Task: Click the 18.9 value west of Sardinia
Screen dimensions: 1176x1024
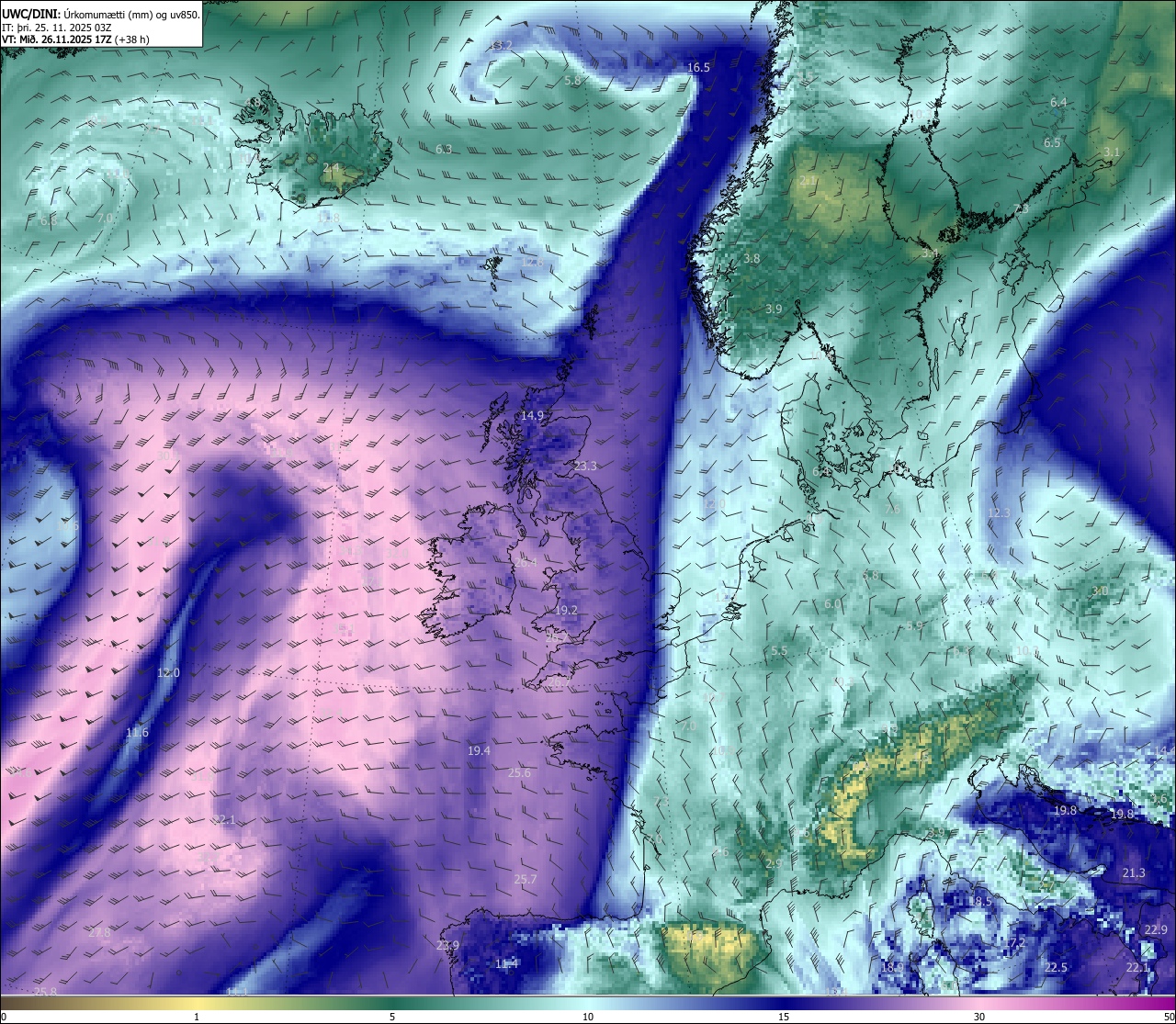Action: [892, 968]
